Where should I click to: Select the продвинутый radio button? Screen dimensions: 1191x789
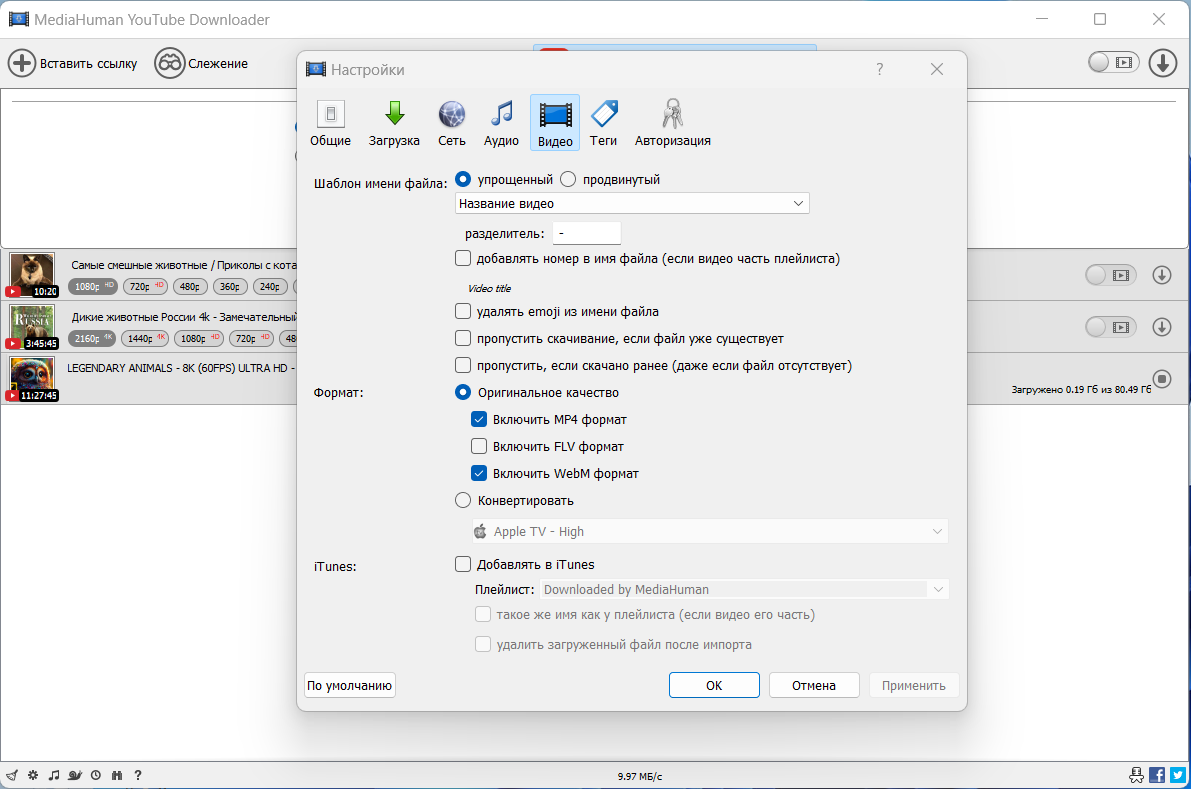point(568,179)
